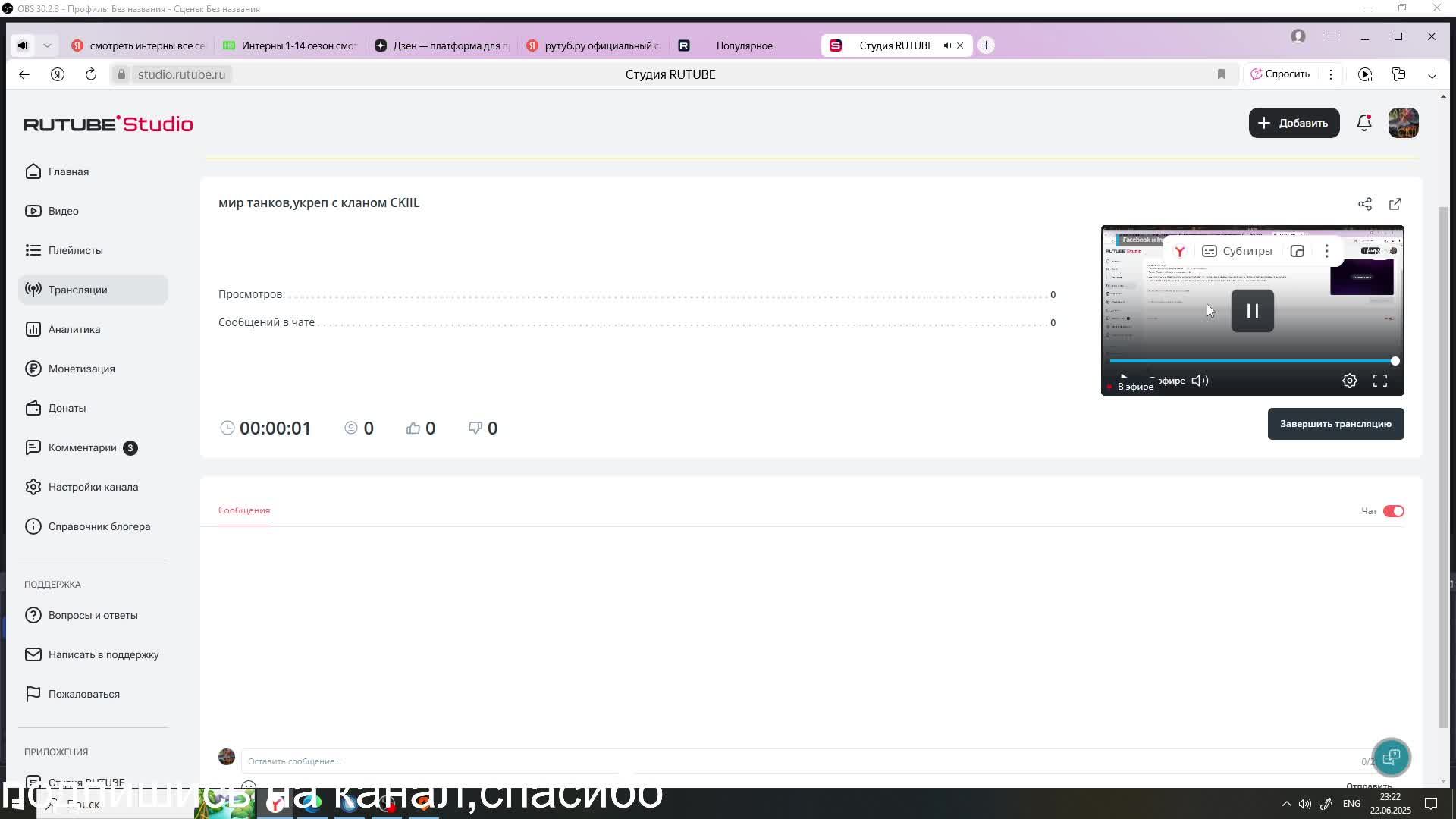The height and width of the screenshot is (819, 1456).
Task: Switch to the Дзен — платформа tab
Action: click(x=442, y=45)
